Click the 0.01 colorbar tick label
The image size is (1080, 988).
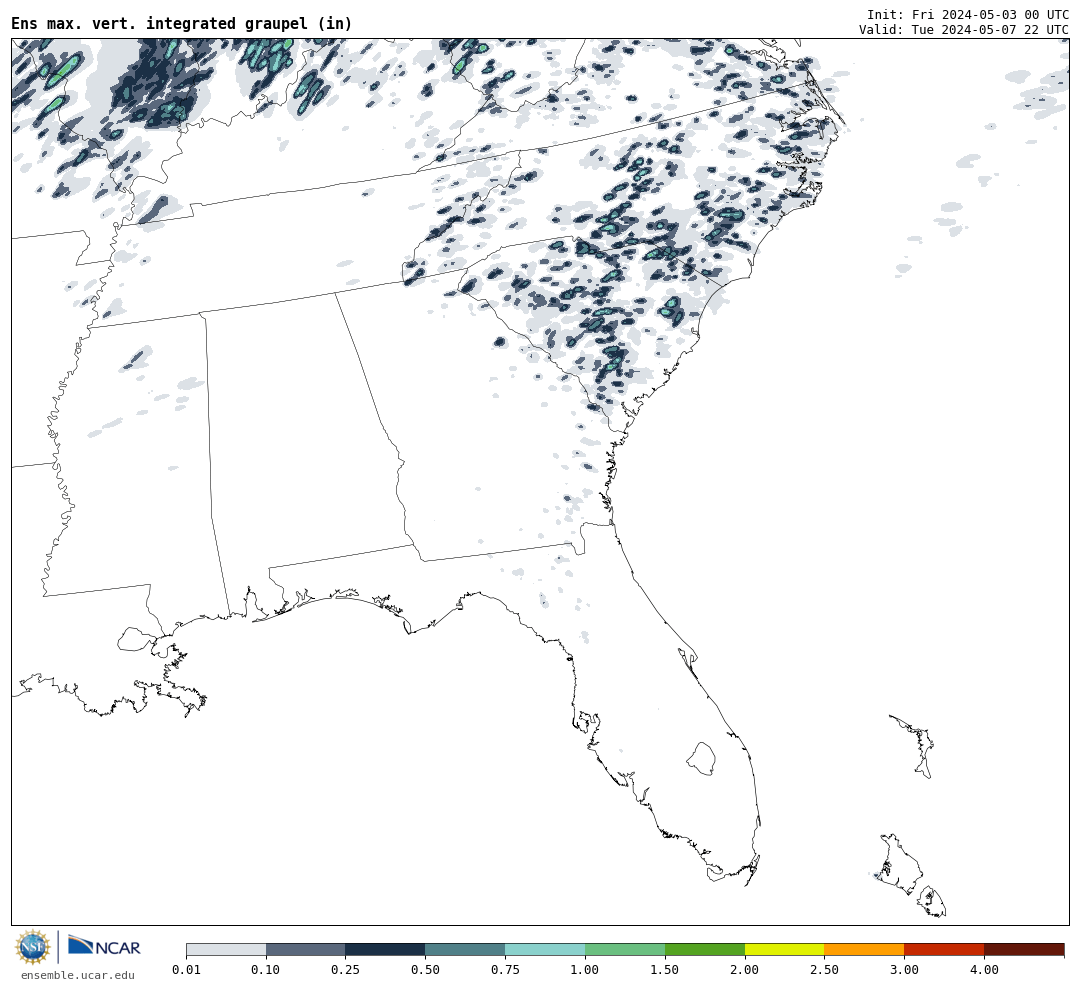click(x=186, y=970)
